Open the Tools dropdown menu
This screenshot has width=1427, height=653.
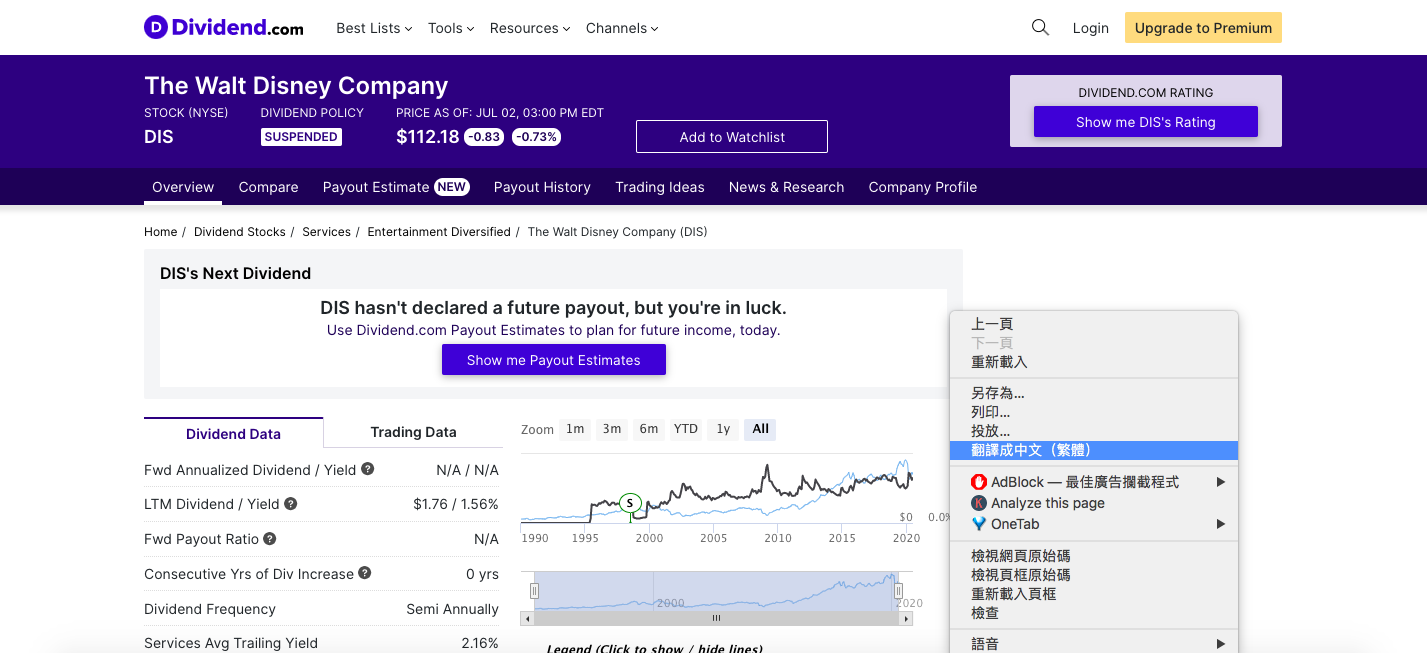[x=451, y=28]
